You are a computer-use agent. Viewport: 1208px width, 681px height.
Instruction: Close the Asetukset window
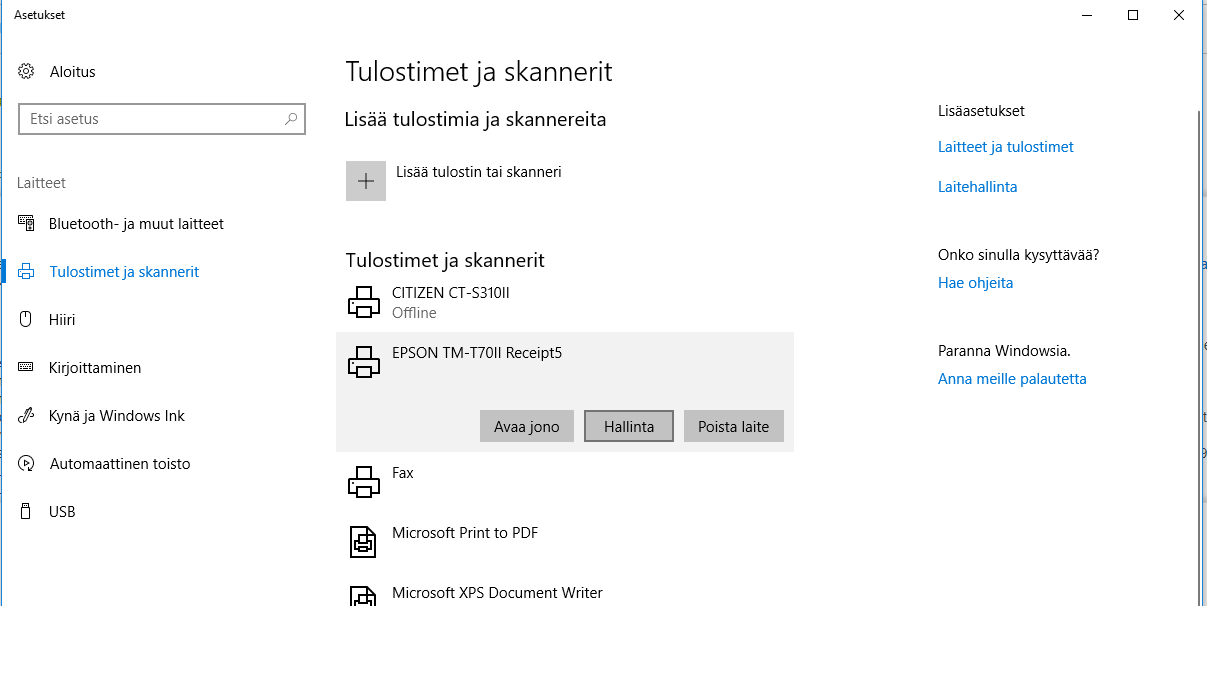pos(1179,15)
